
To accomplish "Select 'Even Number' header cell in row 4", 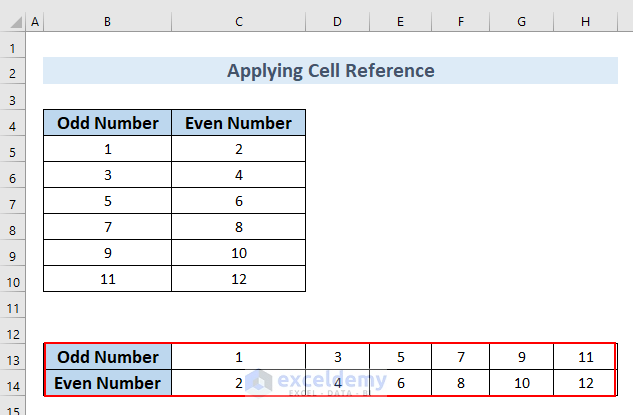I will (238, 124).
